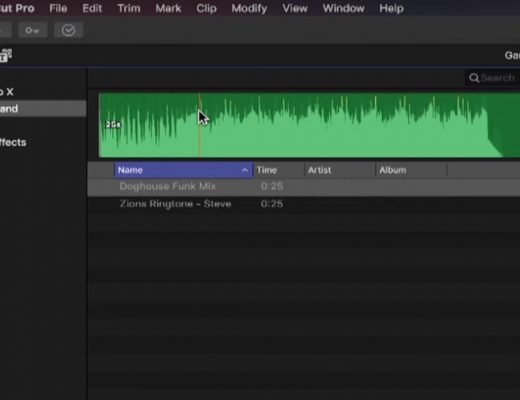Click the audio waveform preview
Screen dimensions: 520x400
tap(309, 125)
